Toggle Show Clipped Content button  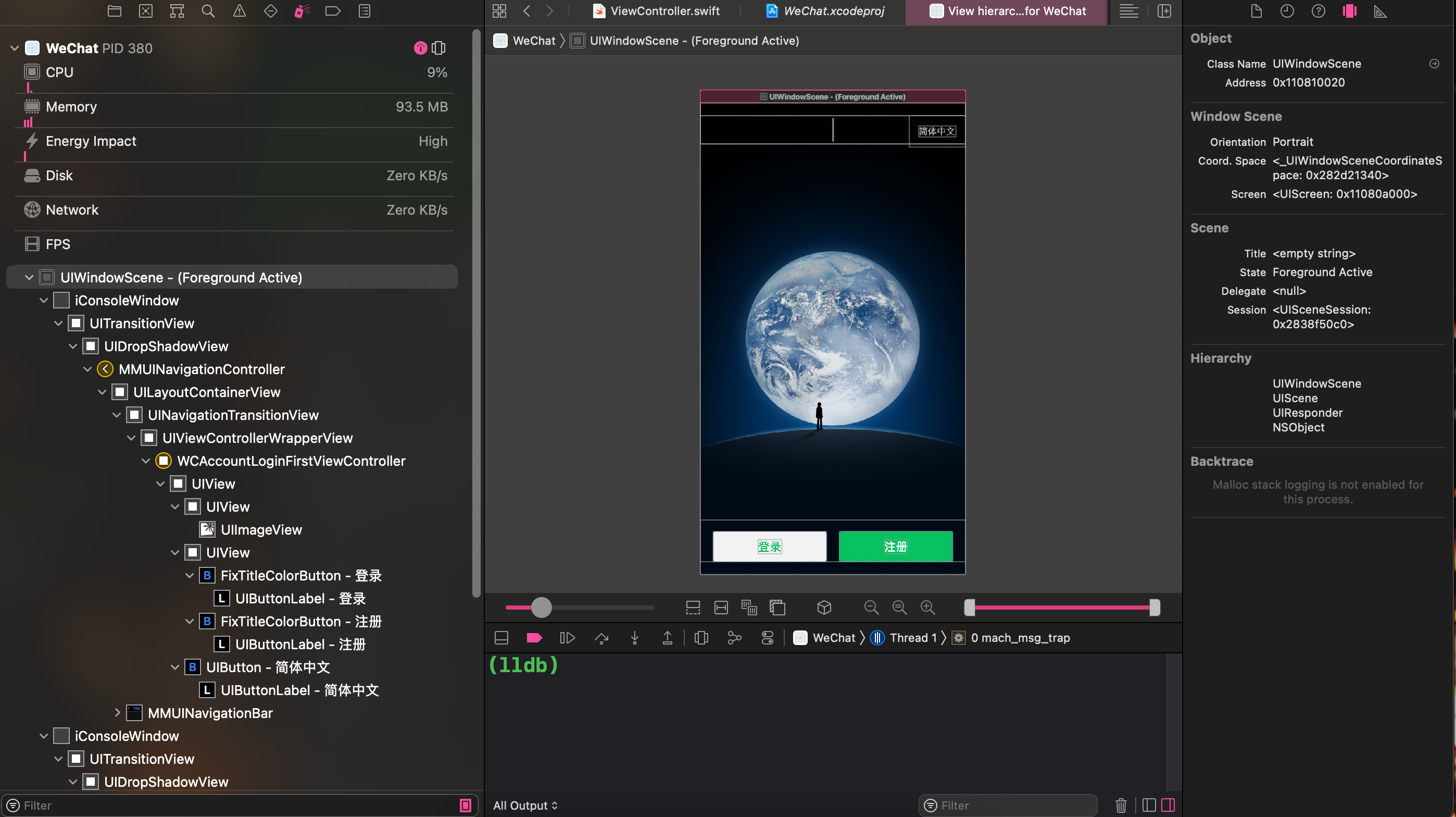click(x=693, y=607)
